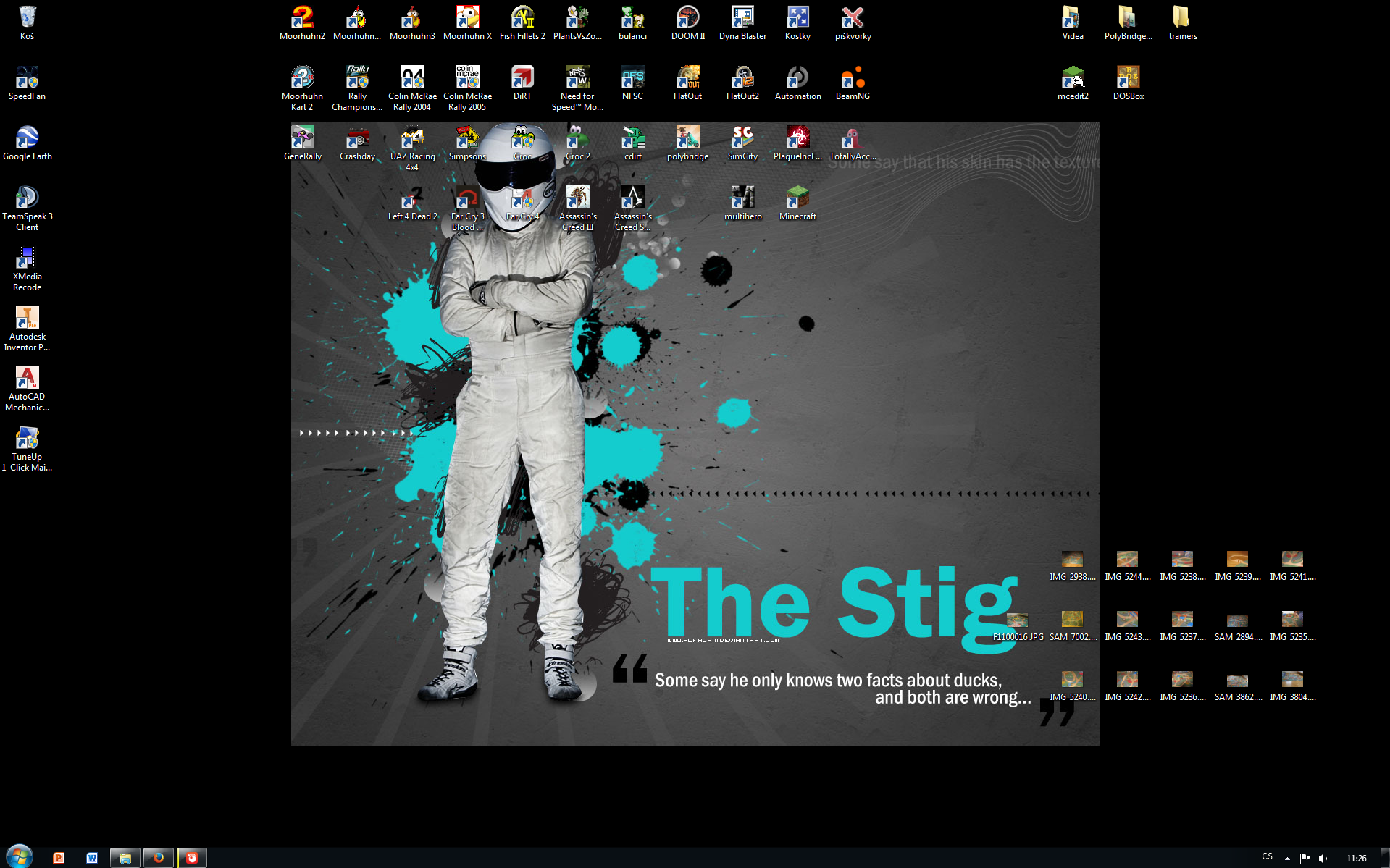Image resolution: width=1390 pixels, height=868 pixels.
Task: Click the BeamNG shortcut
Action: pos(853,83)
